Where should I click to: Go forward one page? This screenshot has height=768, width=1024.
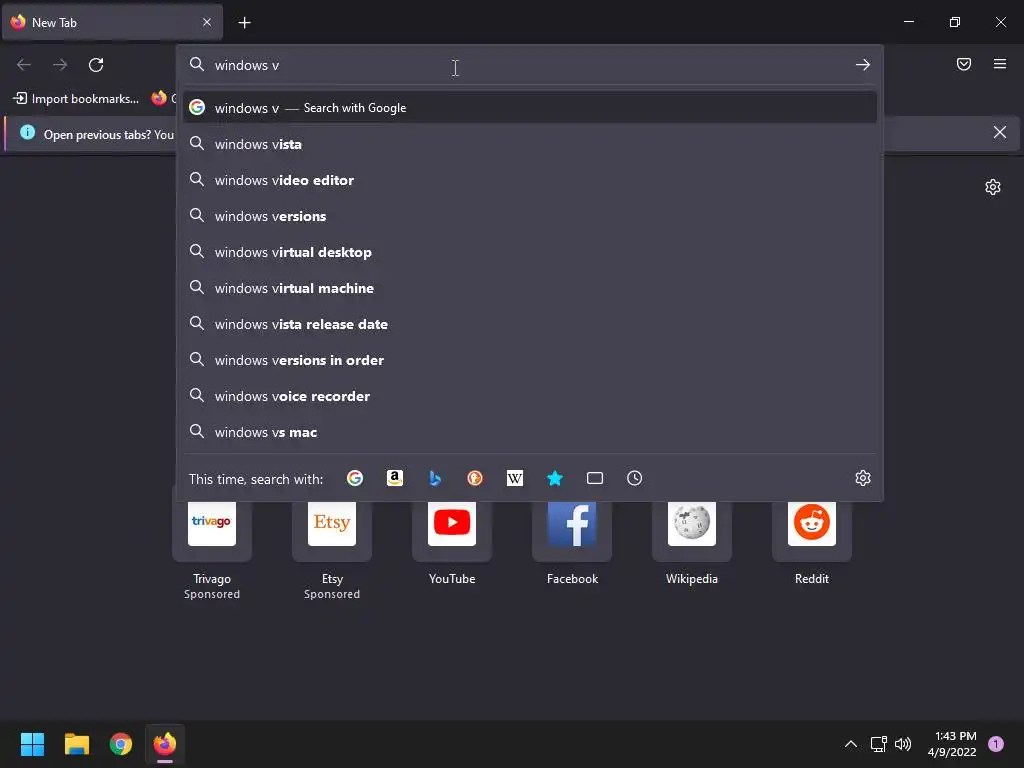60,65
